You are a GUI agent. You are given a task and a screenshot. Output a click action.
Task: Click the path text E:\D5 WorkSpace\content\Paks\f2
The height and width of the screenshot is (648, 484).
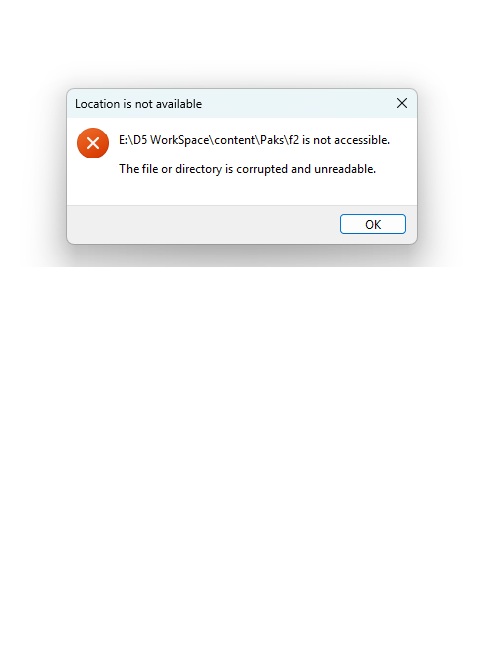(x=209, y=140)
